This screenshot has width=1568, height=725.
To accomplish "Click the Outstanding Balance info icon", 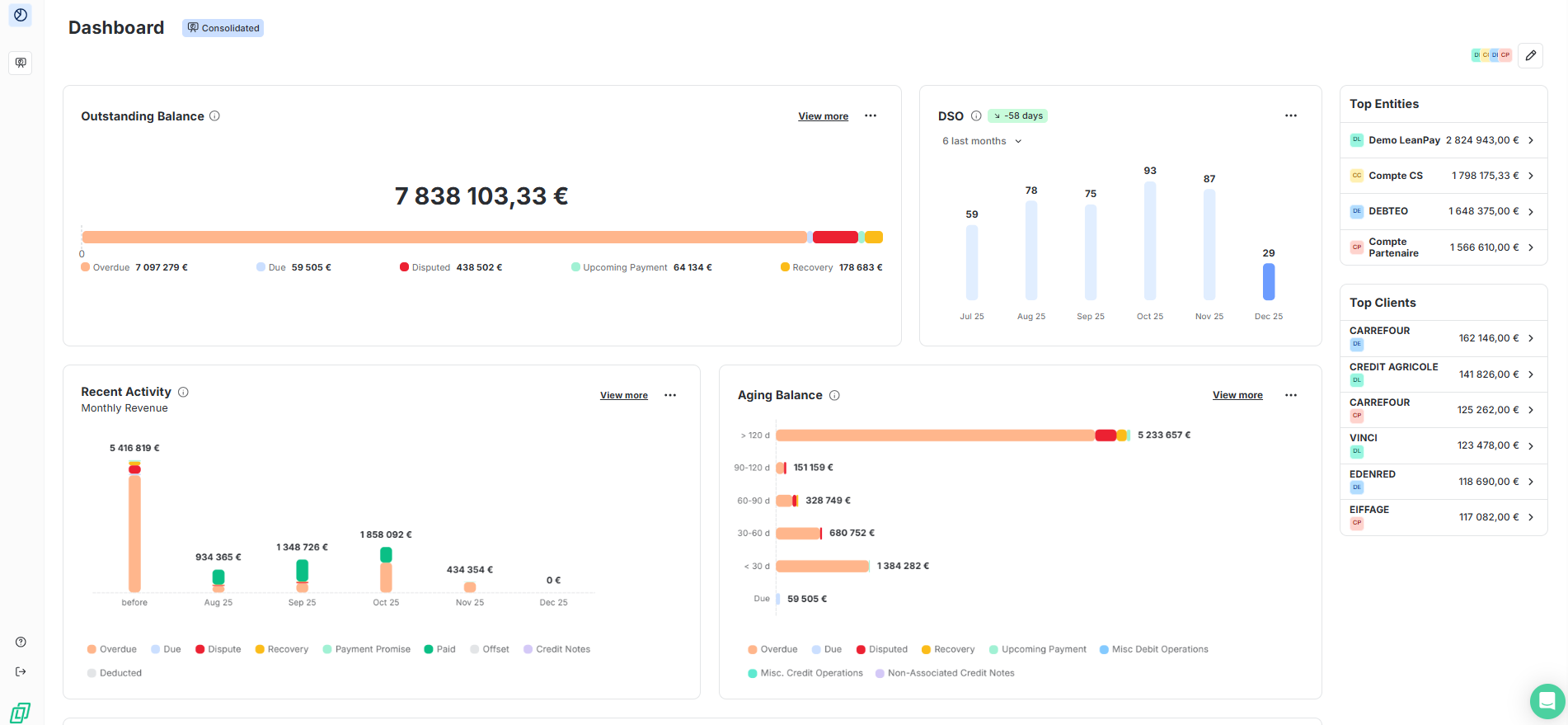I will pyautogui.click(x=214, y=115).
